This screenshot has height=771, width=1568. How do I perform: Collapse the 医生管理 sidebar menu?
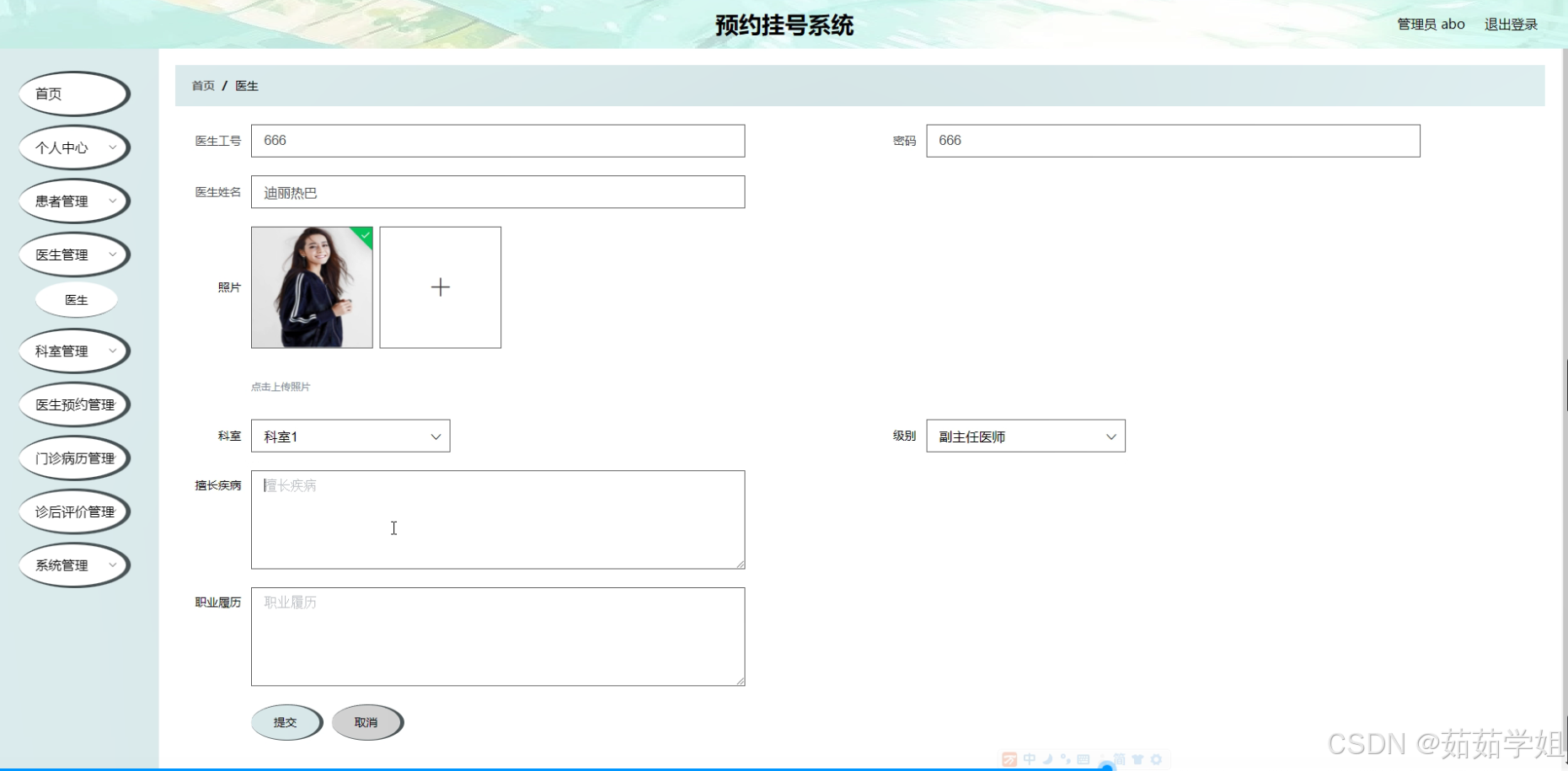pyautogui.click(x=74, y=254)
